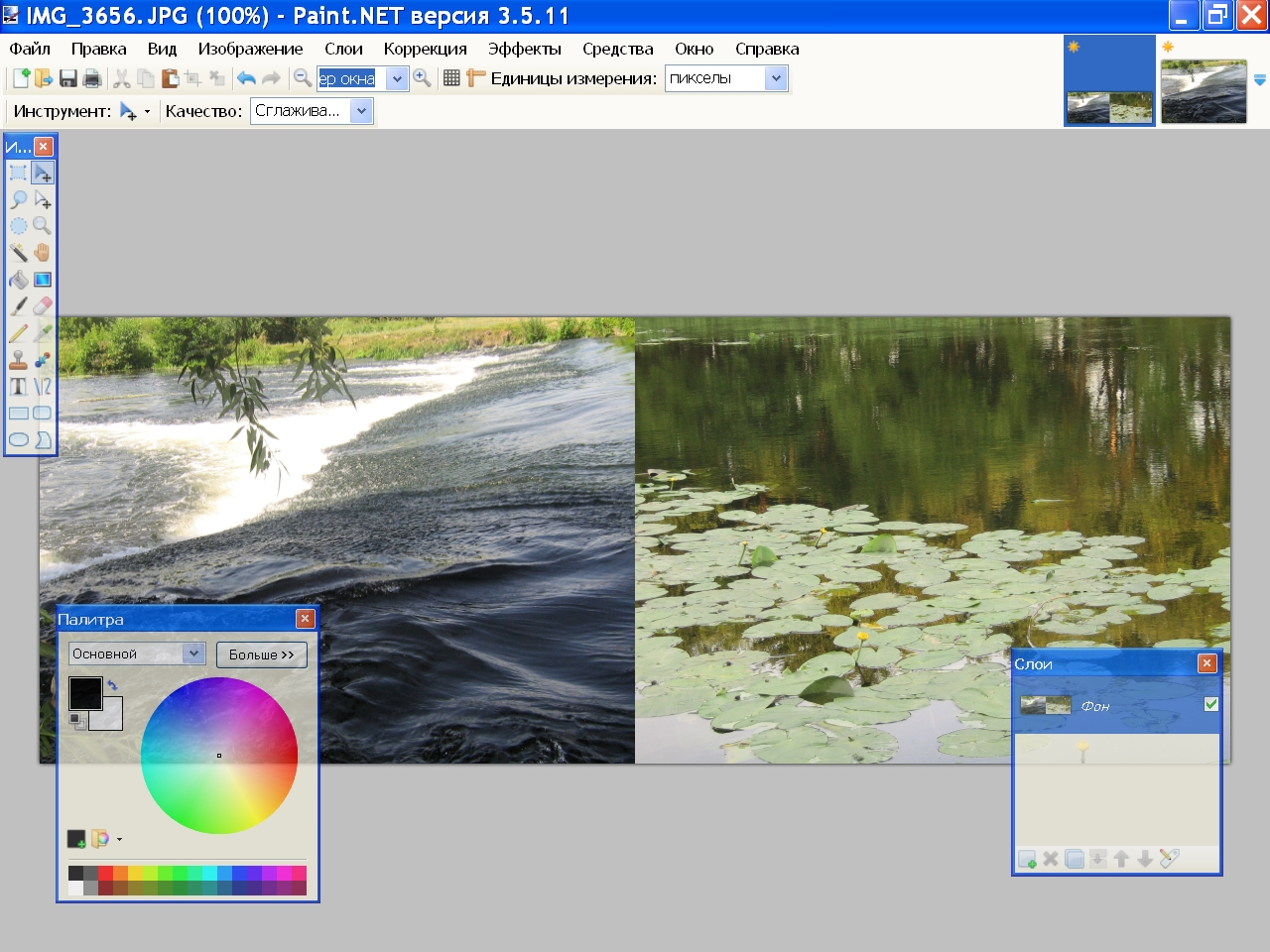Image resolution: width=1270 pixels, height=952 pixels.
Task: Close the Слои panel
Action: [1206, 663]
